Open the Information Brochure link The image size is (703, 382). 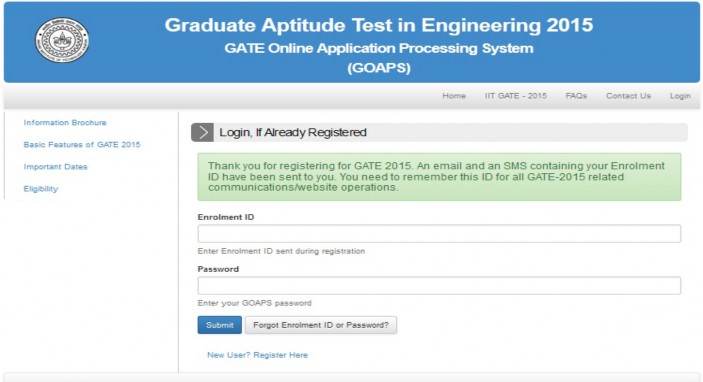click(65, 122)
